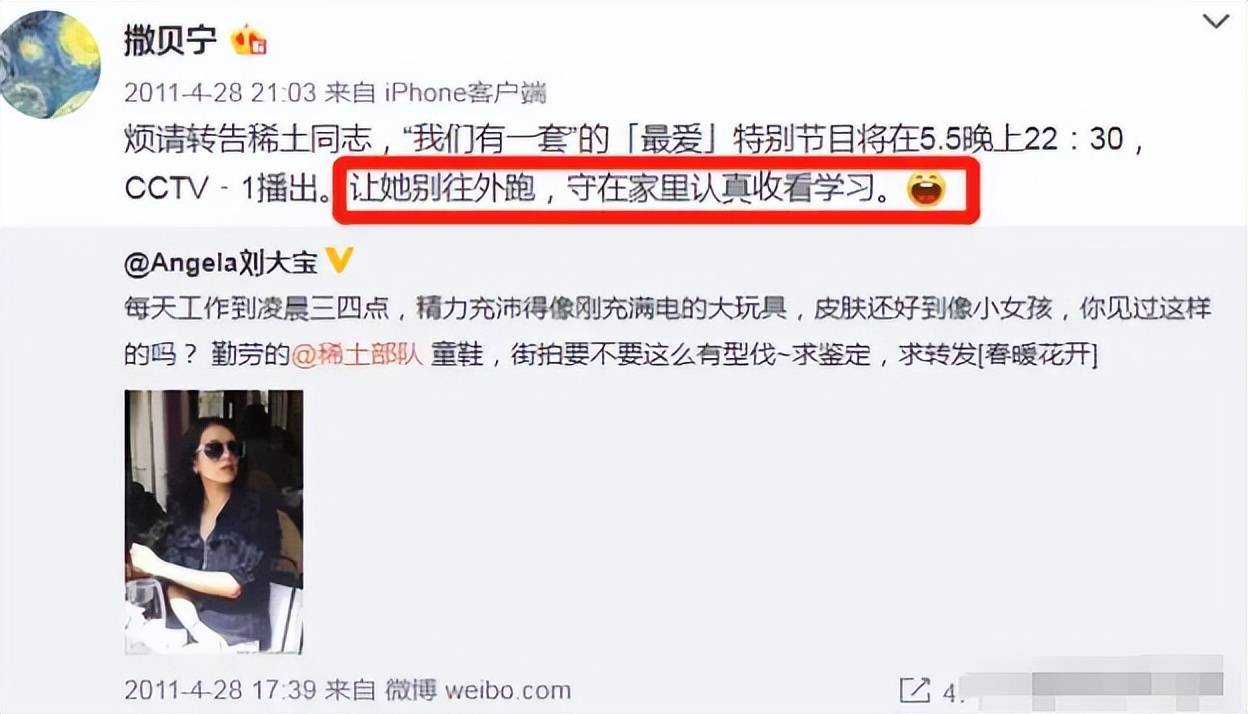Click the iPhone客户端 source link
Image resolution: width=1248 pixels, height=714 pixels.
pyautogui.click(x=465, y=92)
